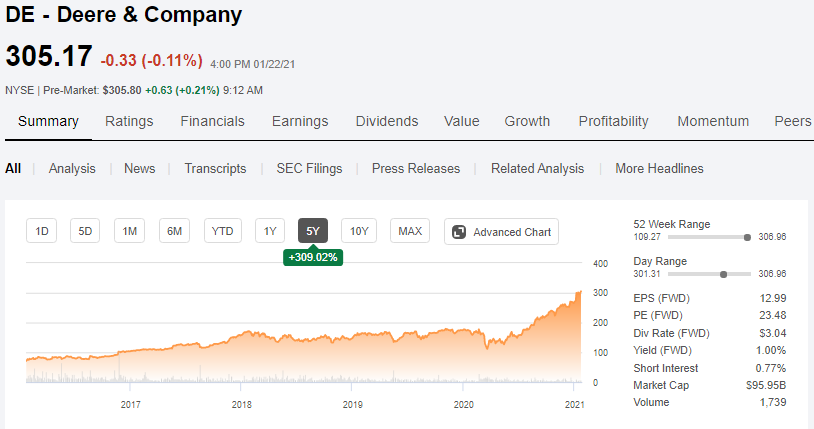Switch to the Earnings tab

(x=300, y=121)
